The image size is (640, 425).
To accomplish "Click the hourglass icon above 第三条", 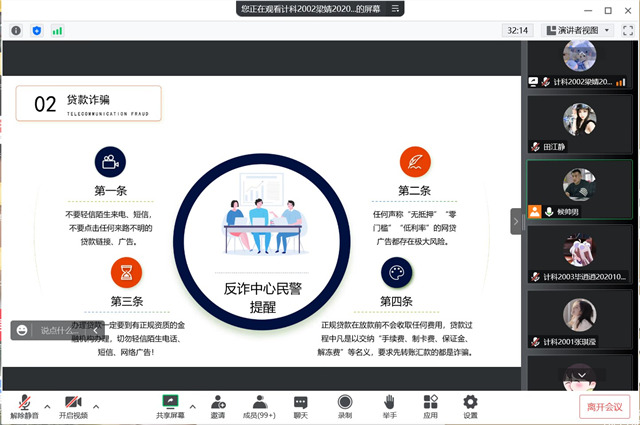I will pyautogui.click(x=127, y=273).
